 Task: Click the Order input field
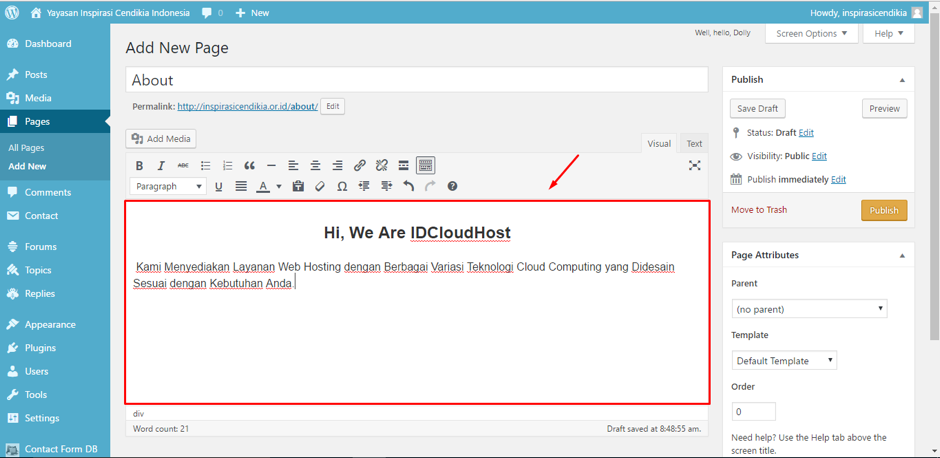tap(754, 412)
